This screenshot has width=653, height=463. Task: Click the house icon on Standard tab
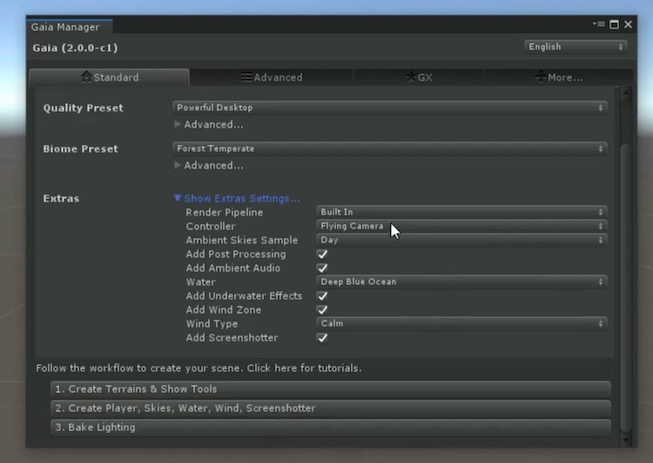point(87,77)
